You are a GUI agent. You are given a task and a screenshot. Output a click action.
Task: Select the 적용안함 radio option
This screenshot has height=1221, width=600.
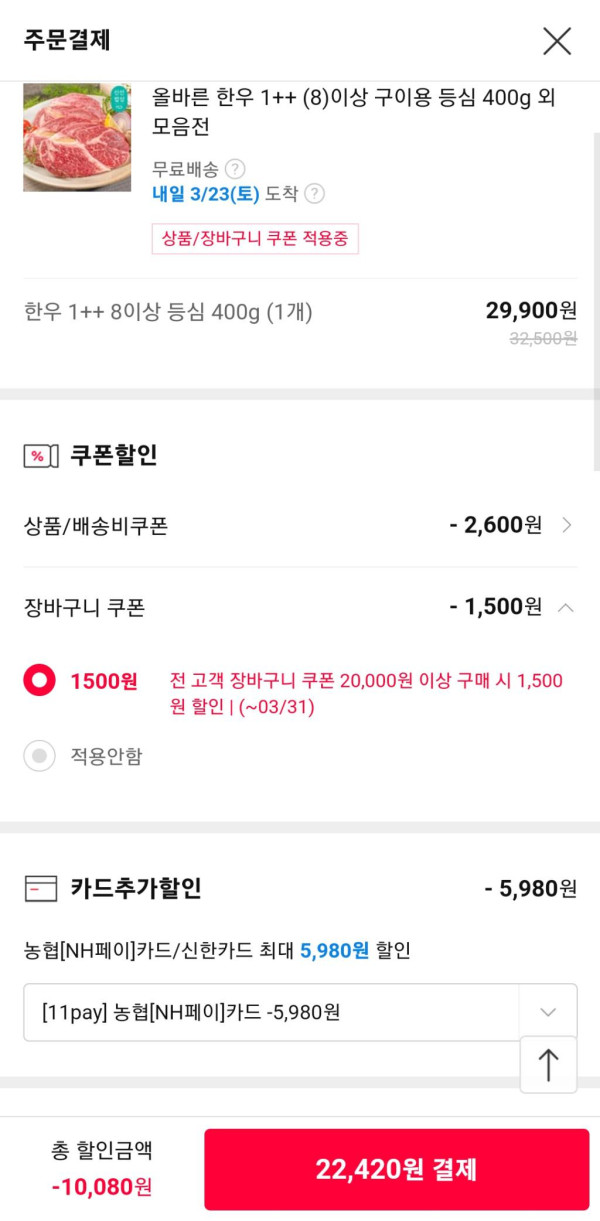coord(40,756)
